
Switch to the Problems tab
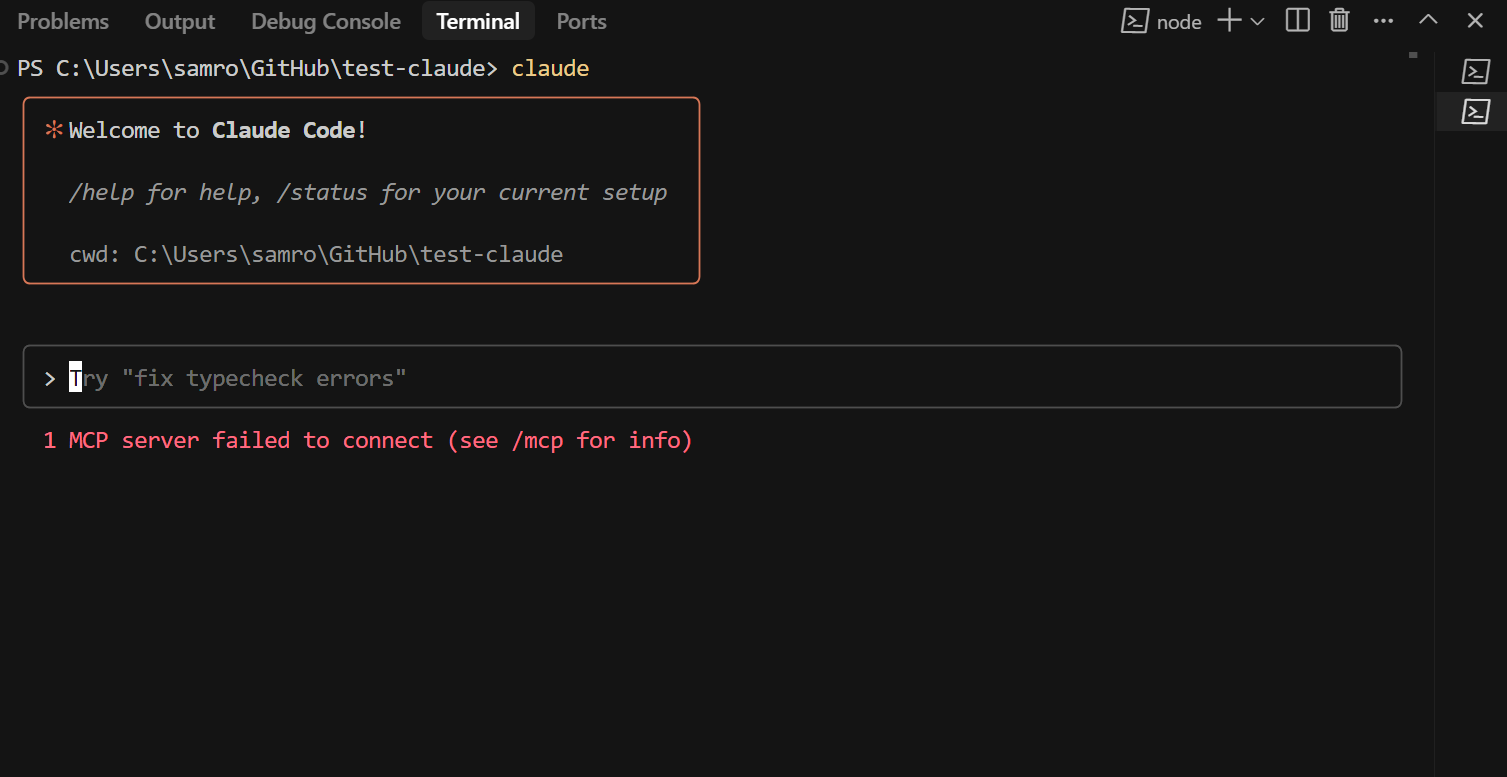tap(63, 21)
